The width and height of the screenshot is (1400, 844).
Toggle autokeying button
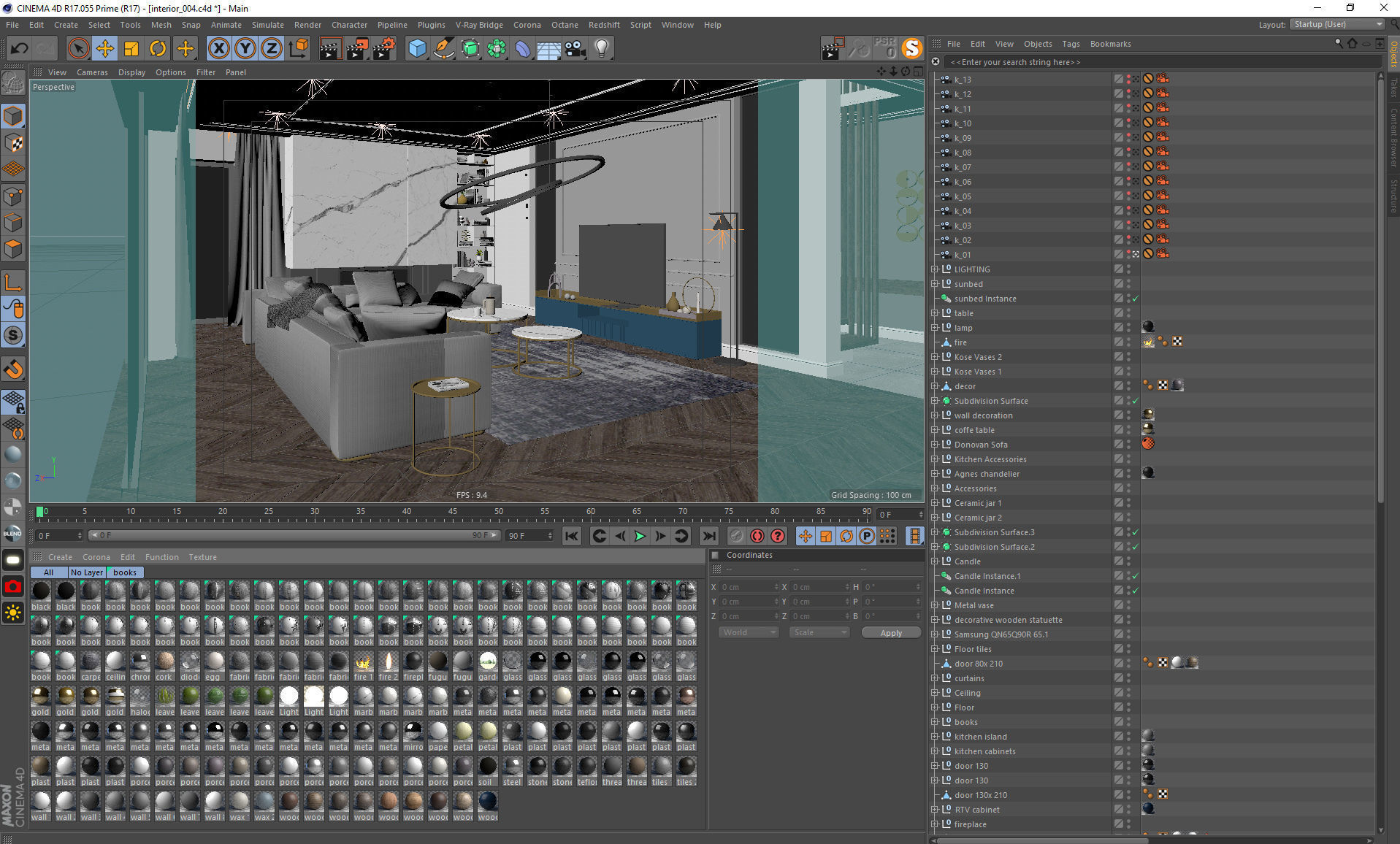[757, 537]
